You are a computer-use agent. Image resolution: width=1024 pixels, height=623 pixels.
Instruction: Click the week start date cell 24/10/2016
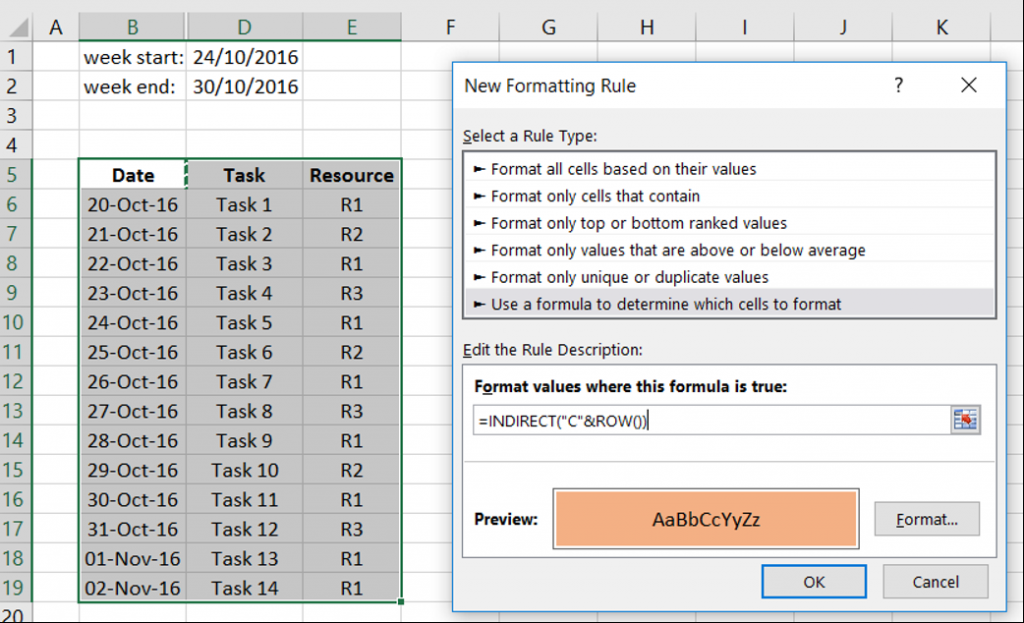245,57
